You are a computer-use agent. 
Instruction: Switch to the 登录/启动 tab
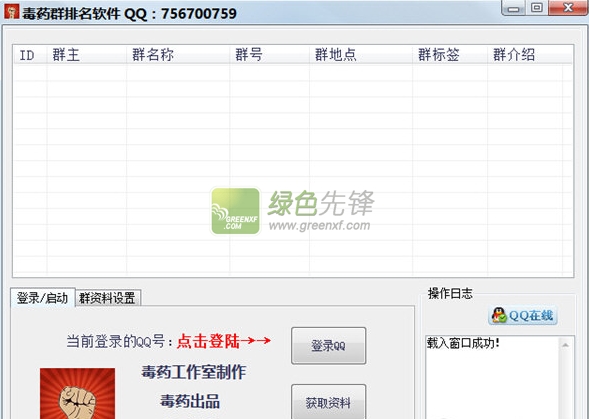pyautogui.click(x=42, y=298)
